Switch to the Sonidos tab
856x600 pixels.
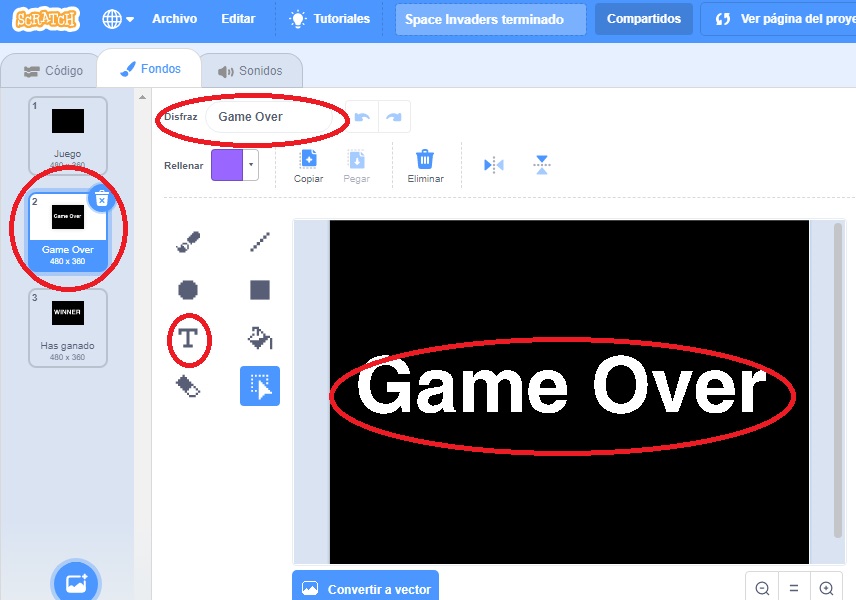tap(251, 71)
